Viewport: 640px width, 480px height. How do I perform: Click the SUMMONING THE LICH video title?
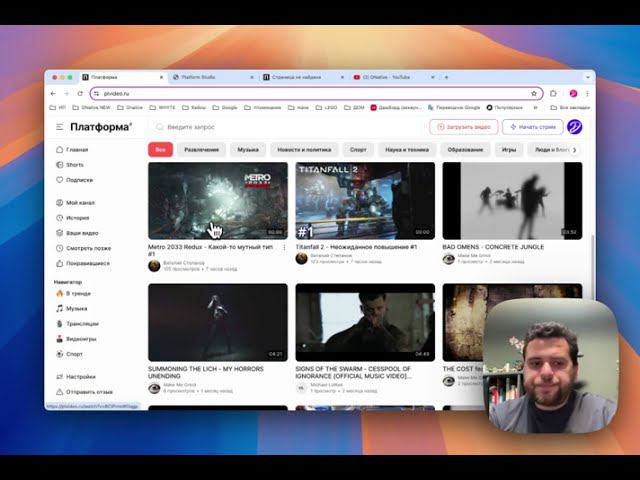(206, 372)
